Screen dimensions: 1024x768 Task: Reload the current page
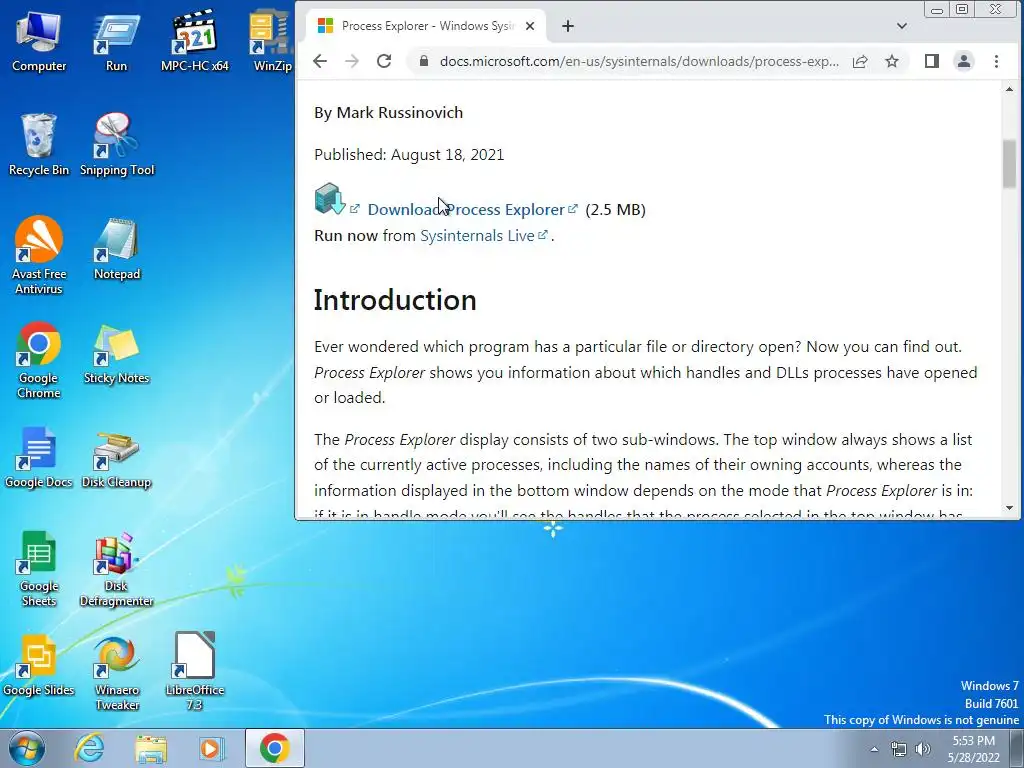coord(384,61)
